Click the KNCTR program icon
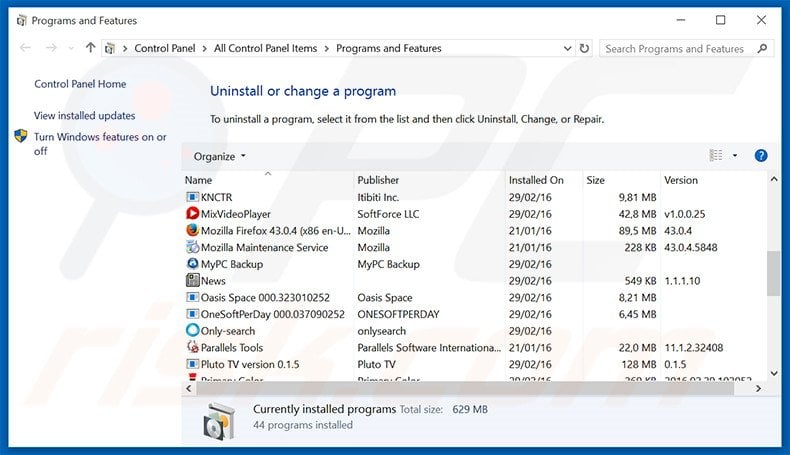The height and width of the screenshot is (455, 790). point(192,197)
